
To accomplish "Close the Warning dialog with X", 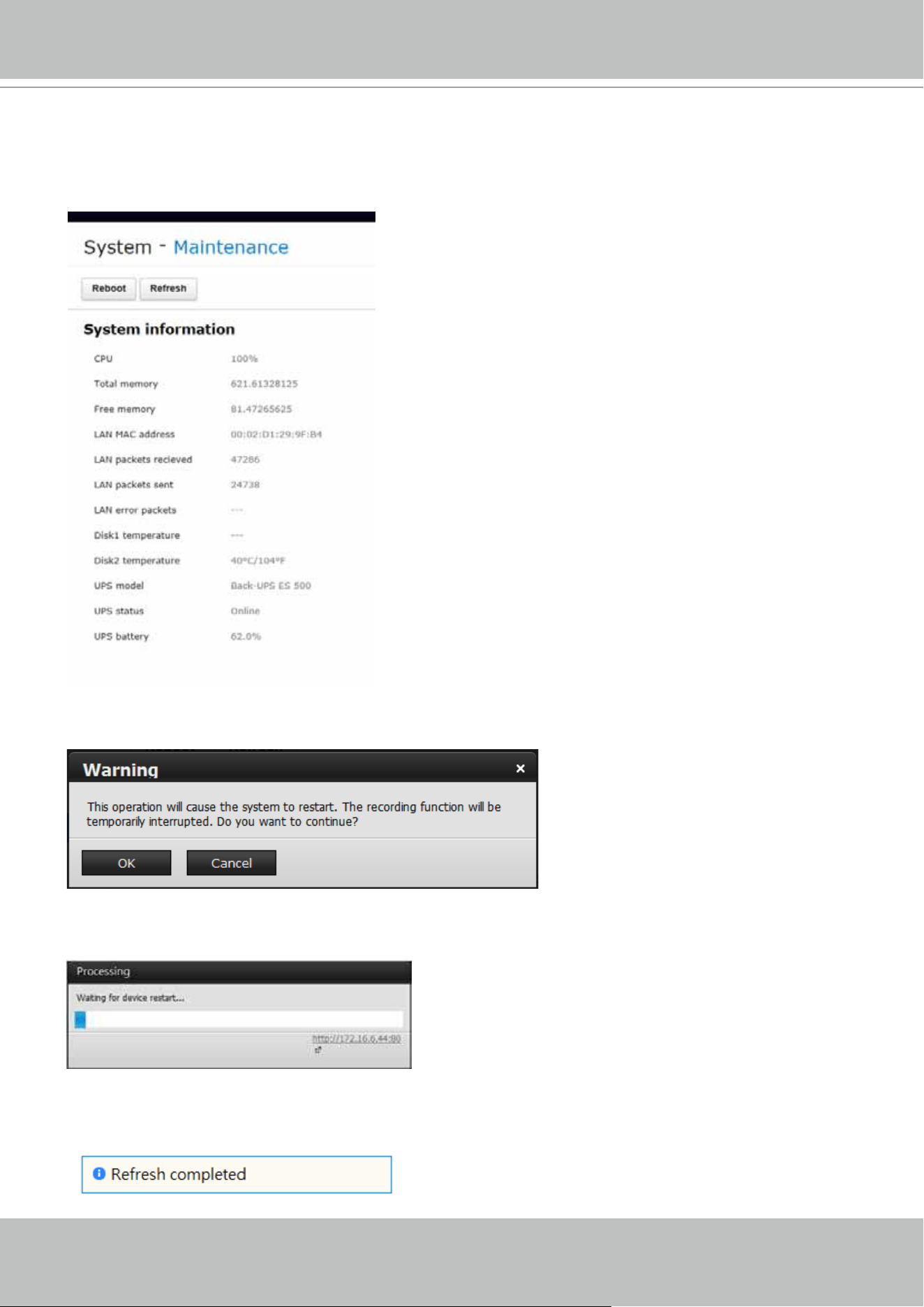I will (521, 768).
